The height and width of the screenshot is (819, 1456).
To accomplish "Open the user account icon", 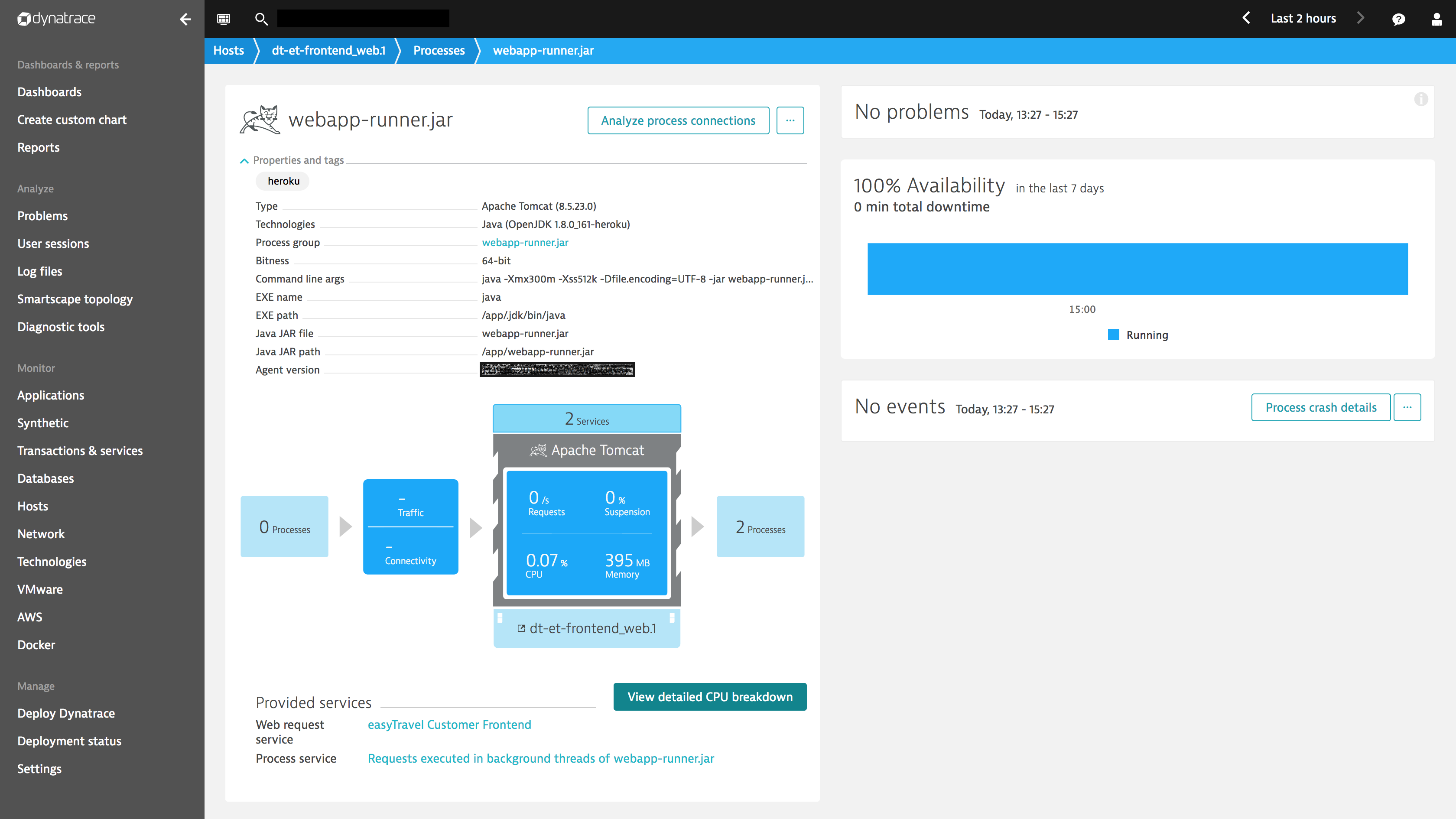I will (x=1436, y=19).
